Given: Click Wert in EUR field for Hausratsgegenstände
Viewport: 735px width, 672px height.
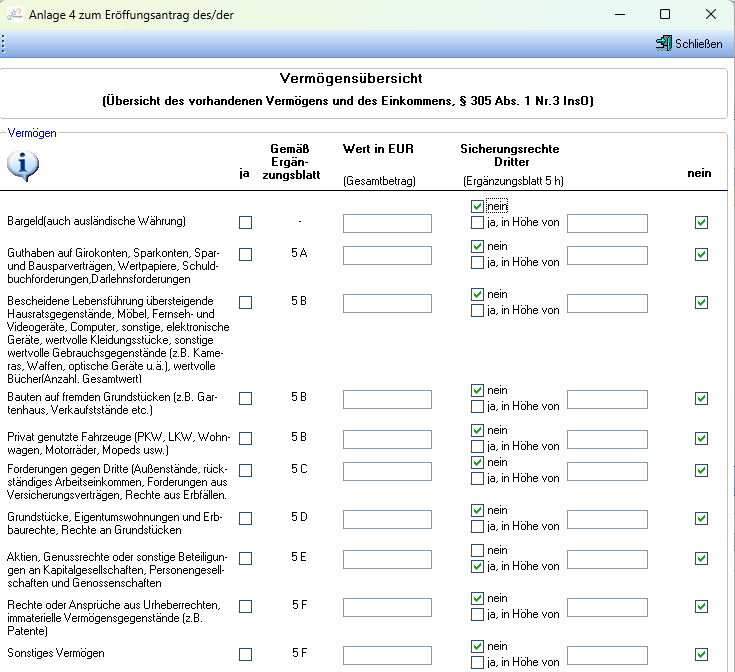Looking at the screenshot, I should [387, 303].
